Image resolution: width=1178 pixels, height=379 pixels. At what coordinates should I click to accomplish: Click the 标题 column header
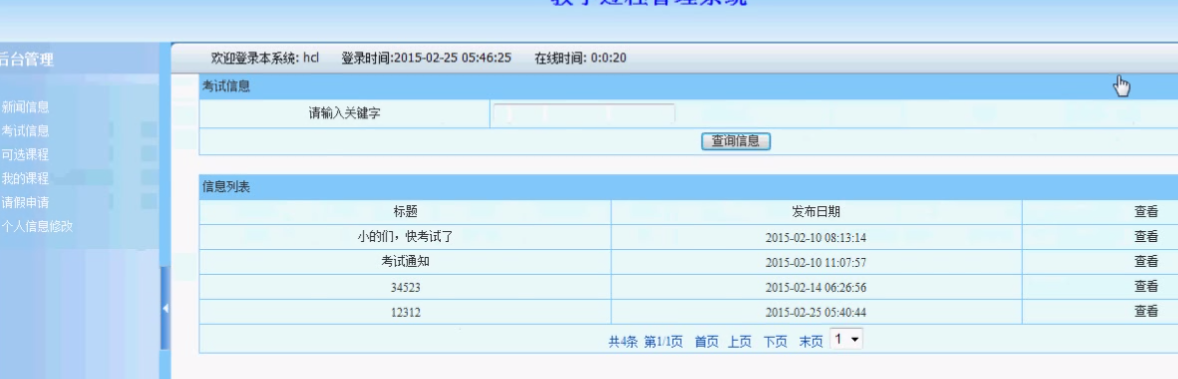click(x=405, y=212)
